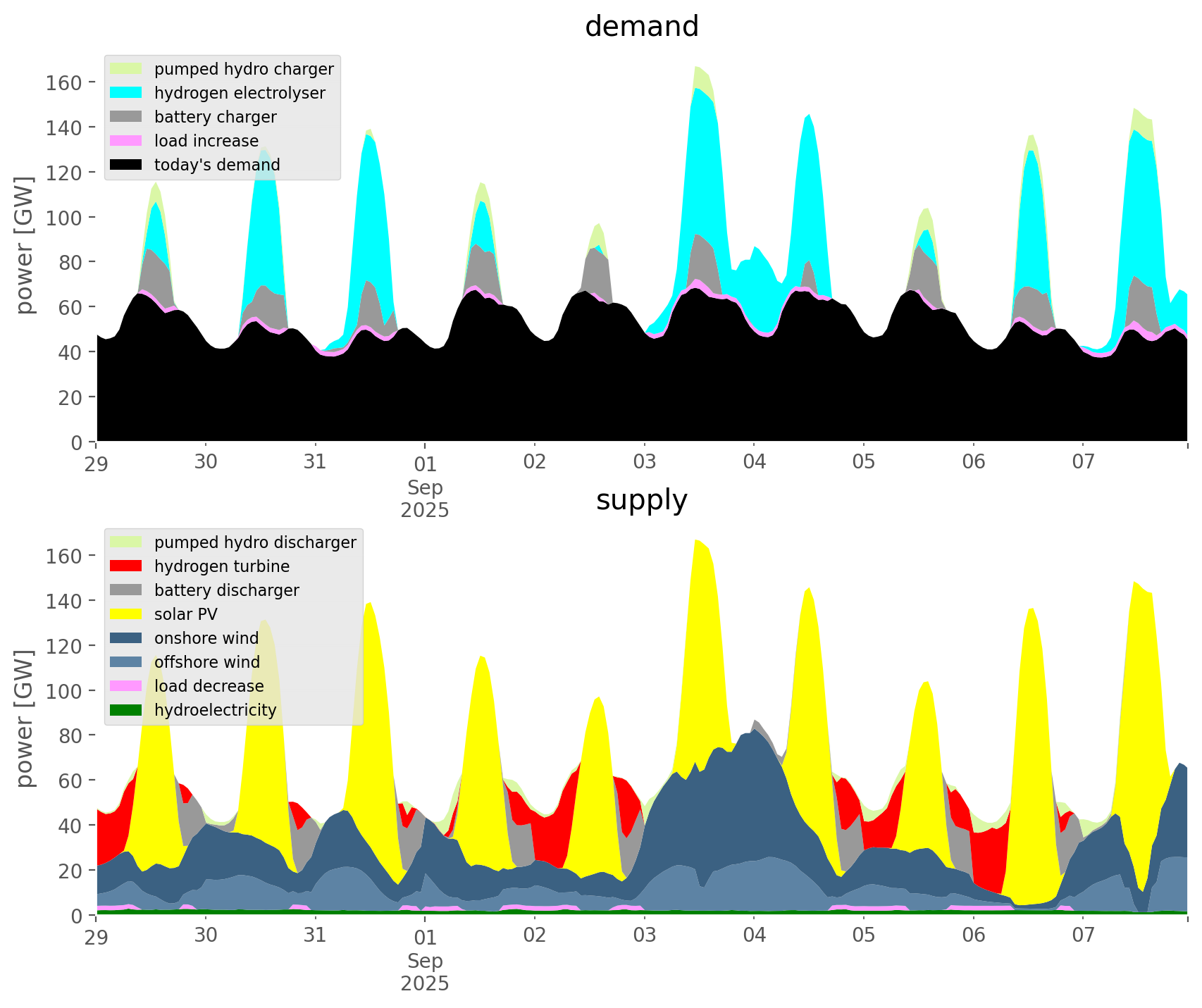Click the supply chart's power [GW] axis label
This screenshot has width=1202, height=1008.
(x=25, y=718)
